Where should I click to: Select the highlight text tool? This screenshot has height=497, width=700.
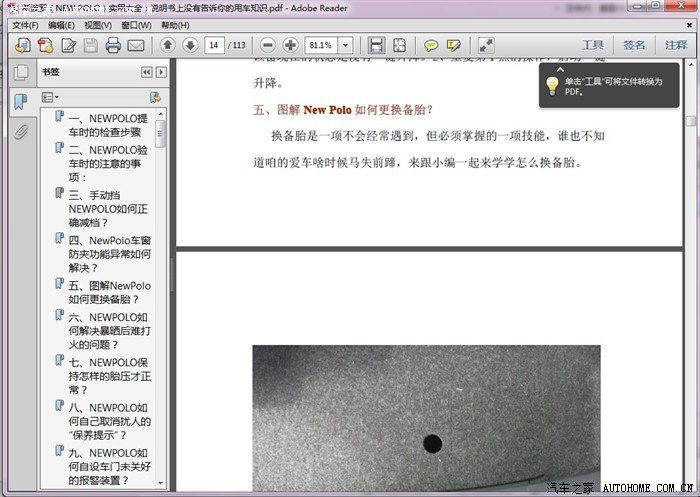(454, 45)
